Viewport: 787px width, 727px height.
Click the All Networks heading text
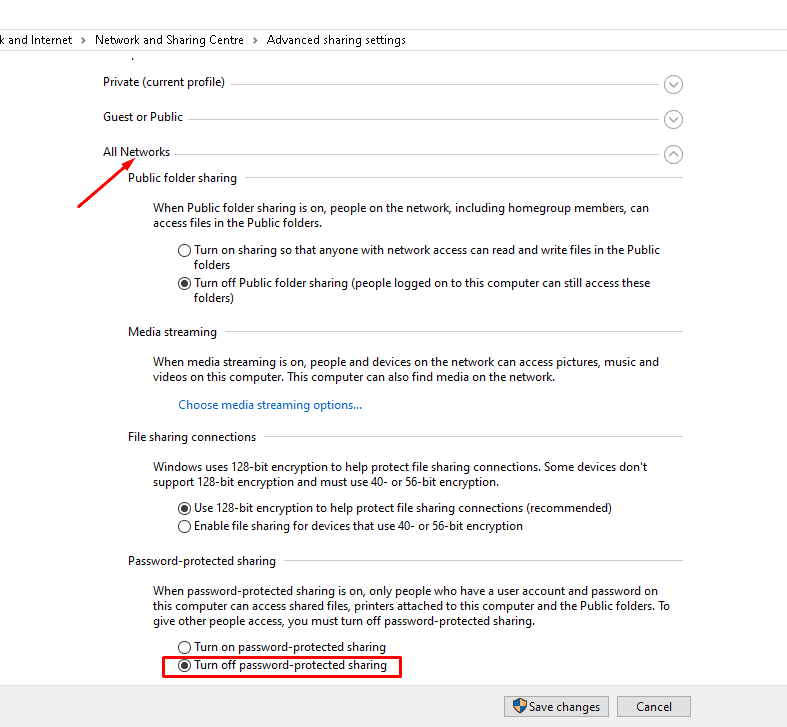137,152
